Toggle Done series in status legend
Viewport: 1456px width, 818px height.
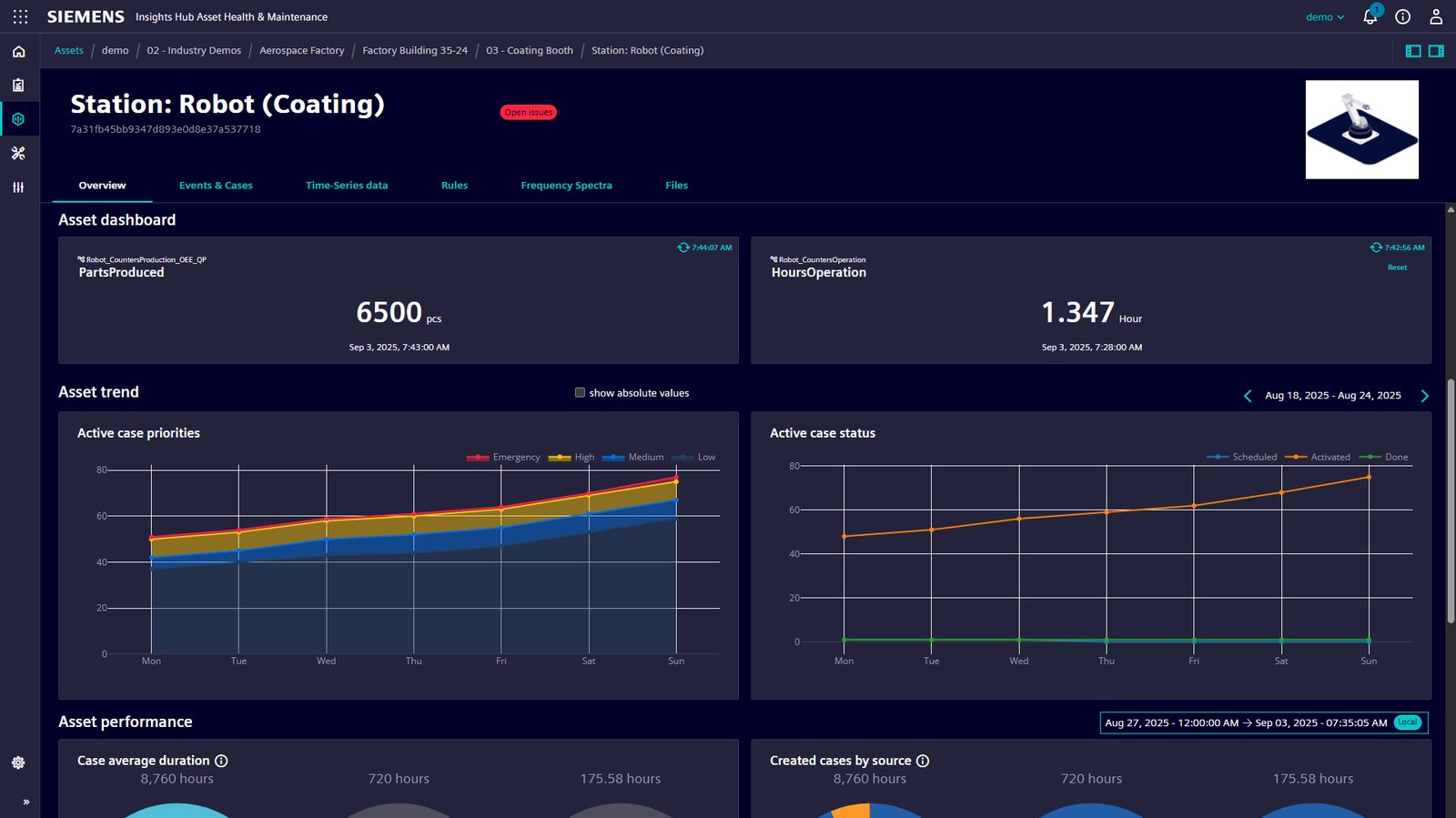pyautogui.click(x=1383, y=458)
